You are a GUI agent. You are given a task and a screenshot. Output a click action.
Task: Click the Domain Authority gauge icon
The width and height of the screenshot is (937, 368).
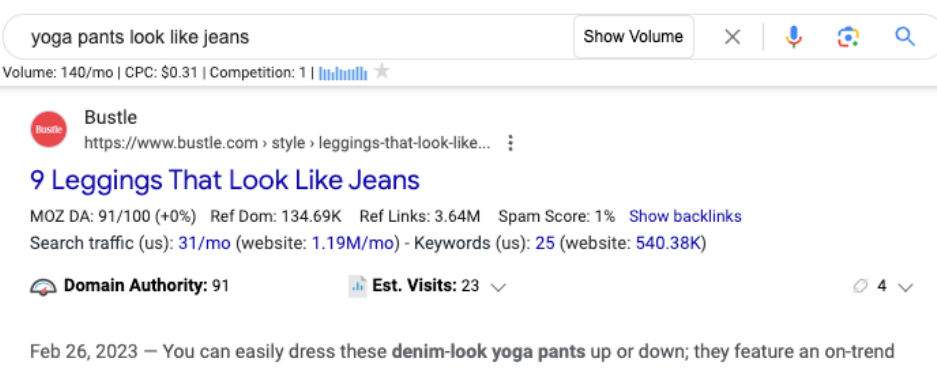click(44, 287)
